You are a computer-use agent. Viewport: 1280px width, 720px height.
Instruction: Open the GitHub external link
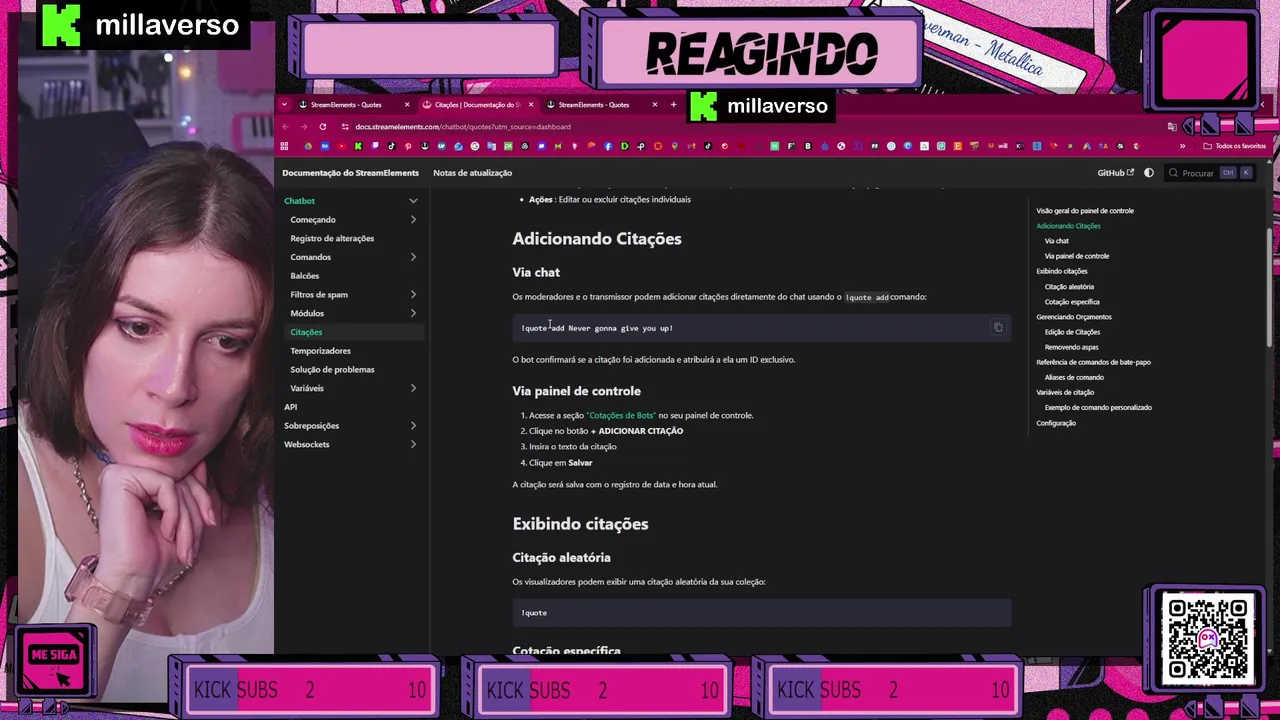(1115, 173)
